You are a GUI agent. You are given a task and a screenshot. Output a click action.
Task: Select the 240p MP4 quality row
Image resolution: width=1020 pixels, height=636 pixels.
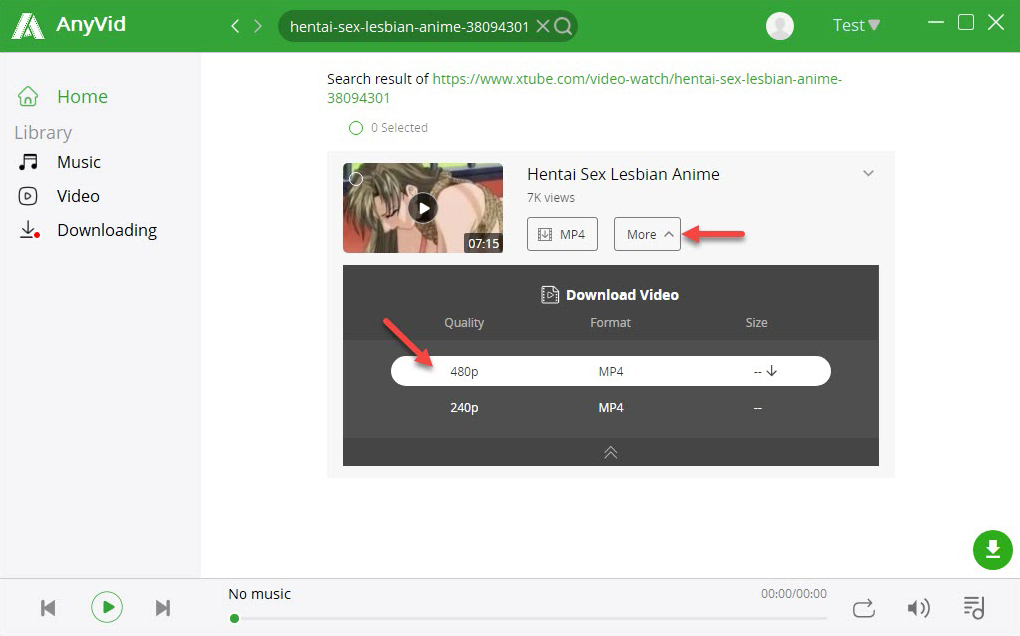point(611,408)
